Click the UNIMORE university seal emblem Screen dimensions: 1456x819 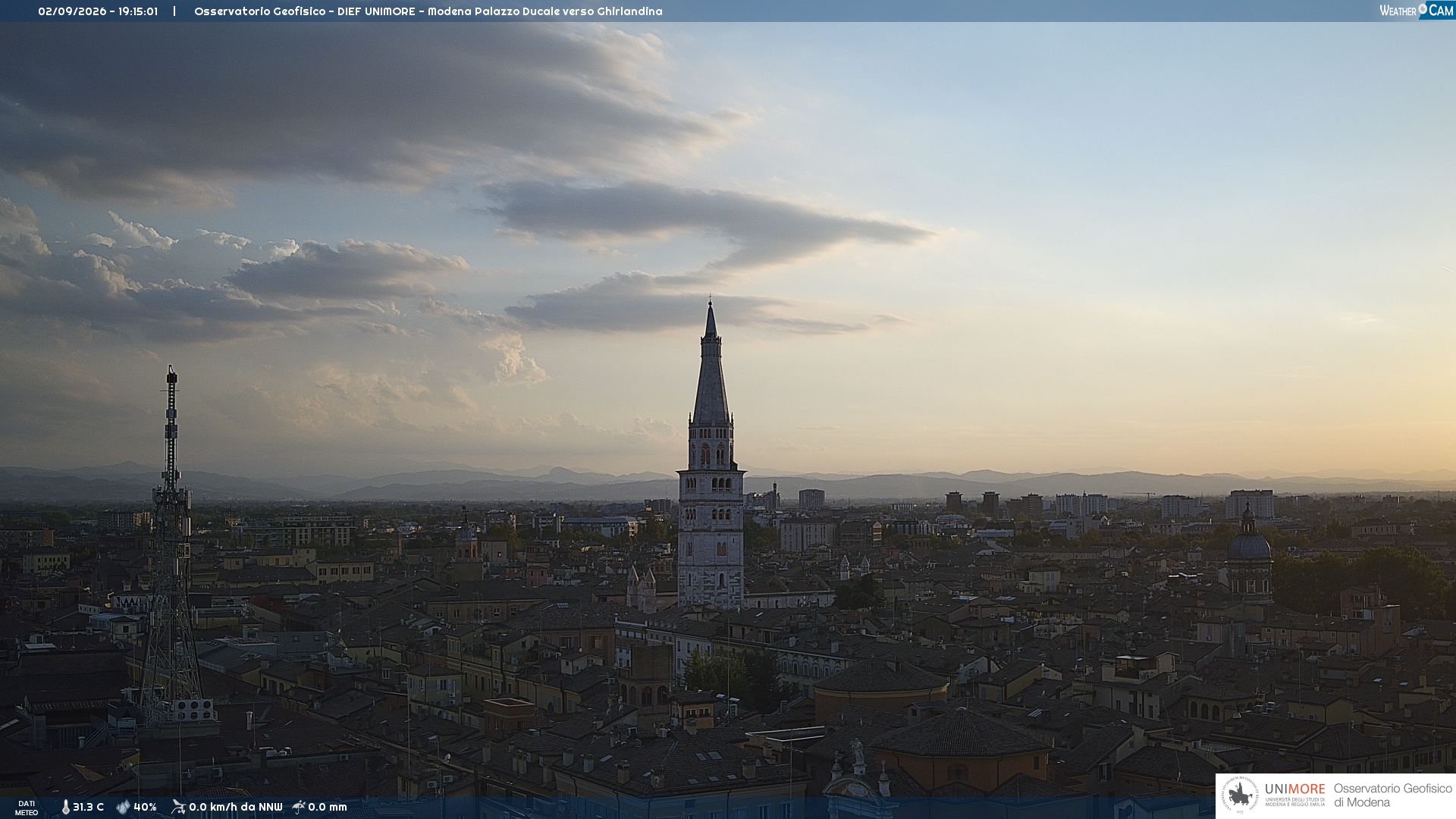coord(1240,795)
